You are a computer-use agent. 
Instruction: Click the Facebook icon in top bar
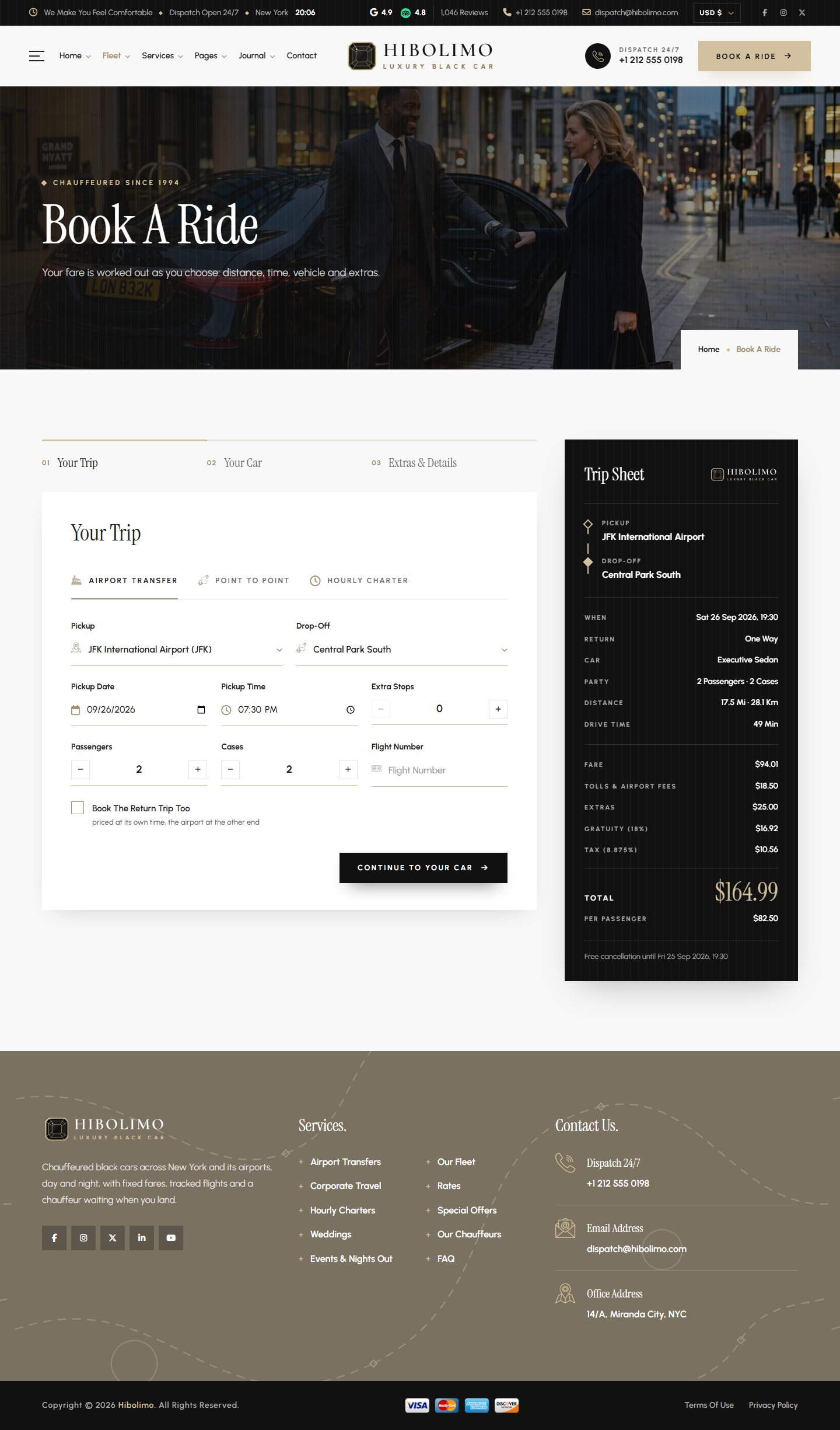[x=765, y=12]
